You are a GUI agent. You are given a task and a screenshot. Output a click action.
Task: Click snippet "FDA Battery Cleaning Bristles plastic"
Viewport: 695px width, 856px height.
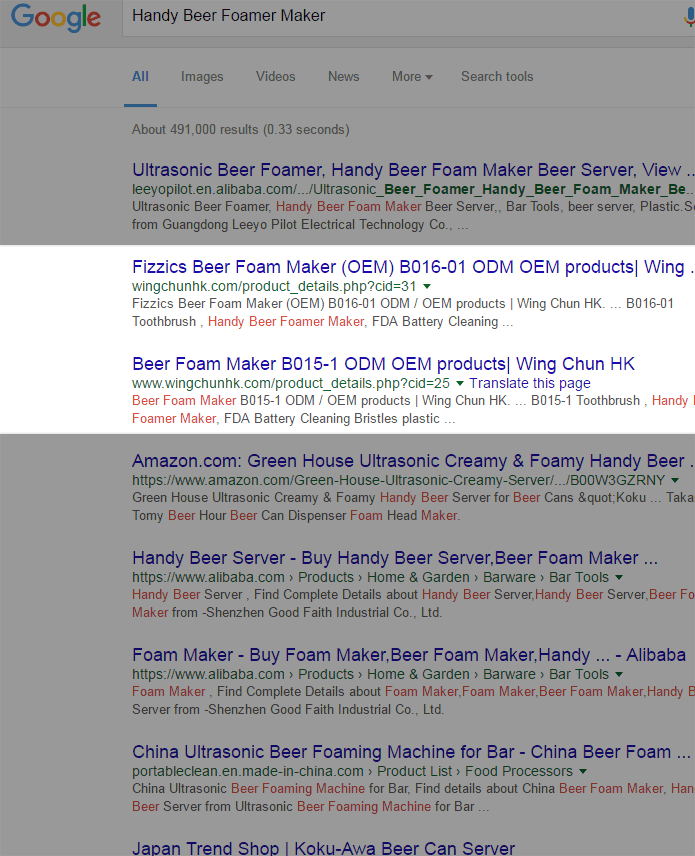413,409
